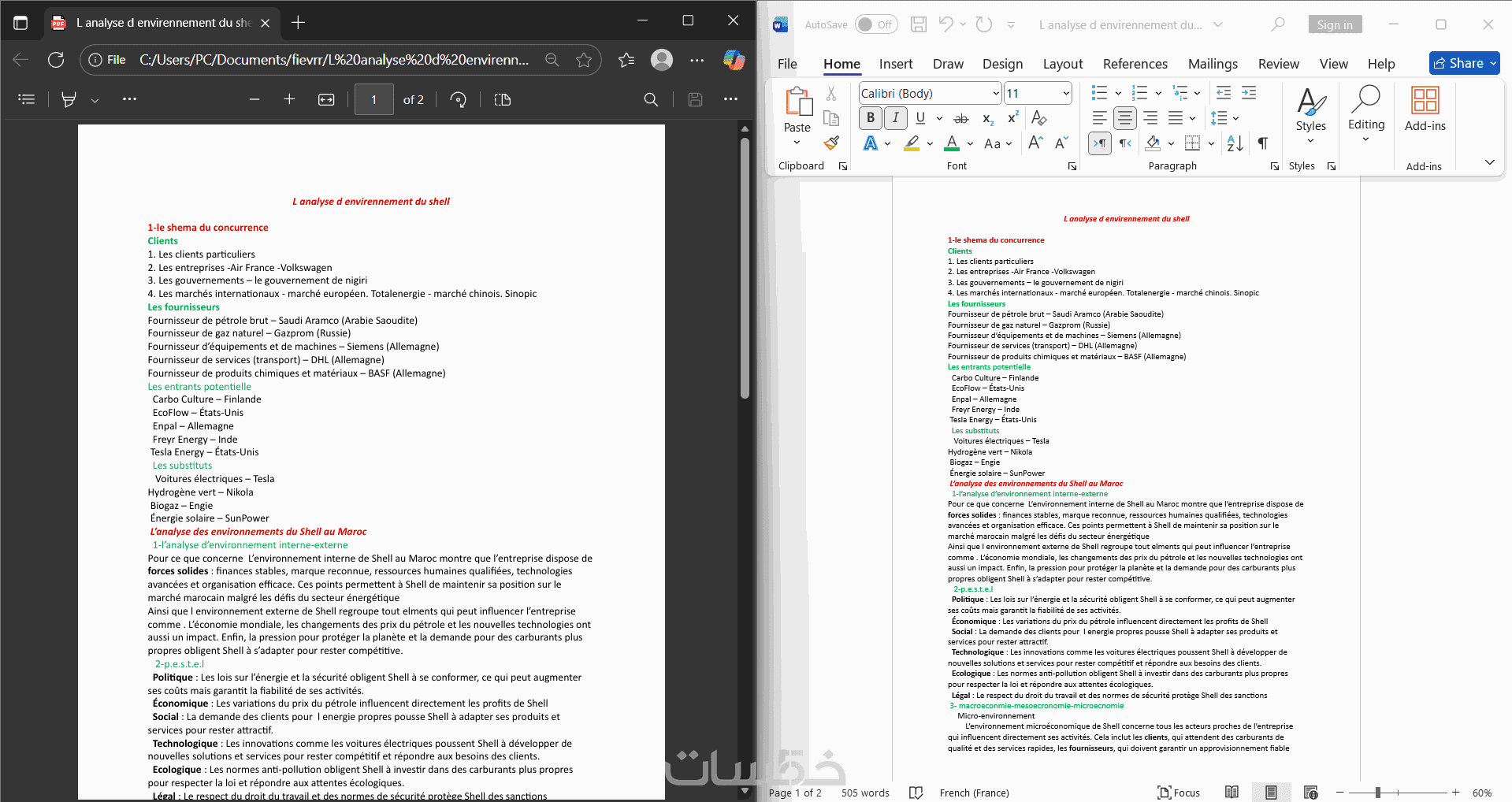The width and height of the screenshot is (1512, 802).
Task: Open the font size 11 dropdown
Action: 1066,93
